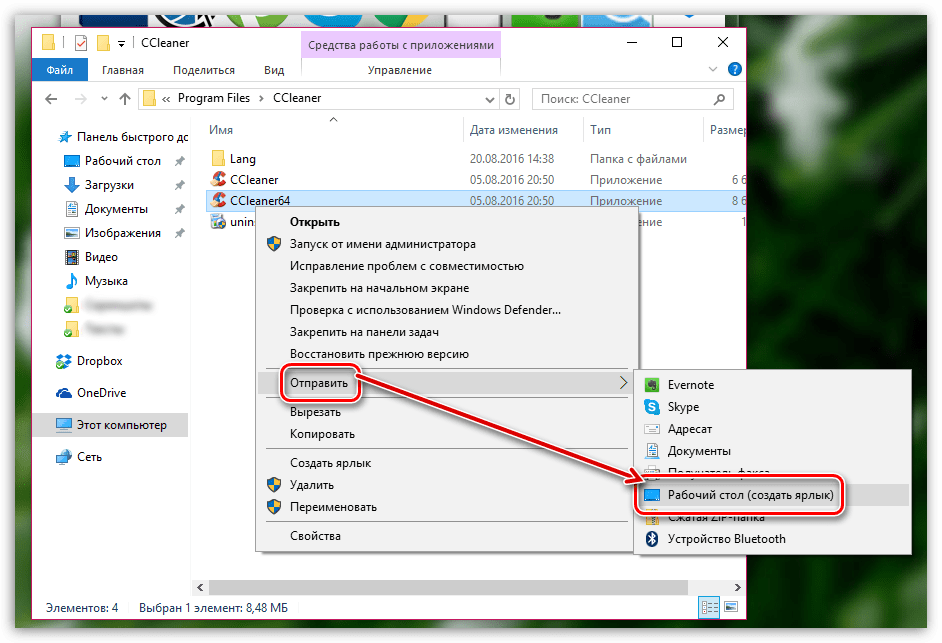This screenshot has width=942, height=643.
Task: Sort by Дата изменения column header
Action: click(514, 130)
